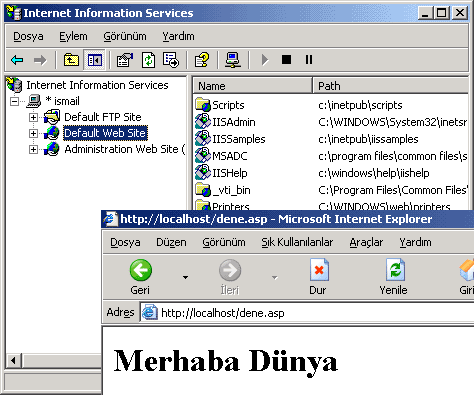Click the back arrow in IIS toolbar

(17, 60)
